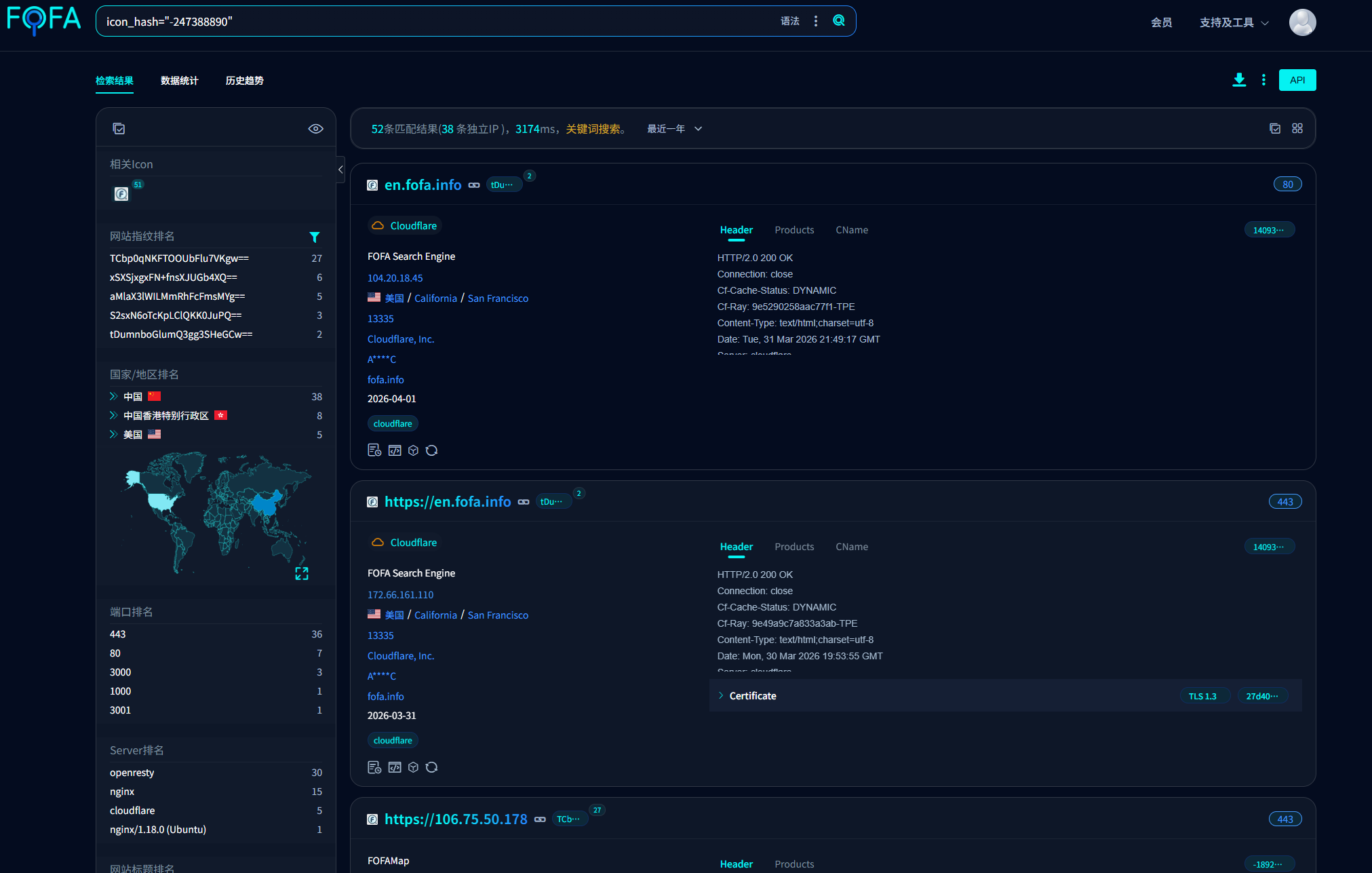Screen dimensions: 1372x873
Task: Expand the 中国 country row
Action: (x=113, y=396)
